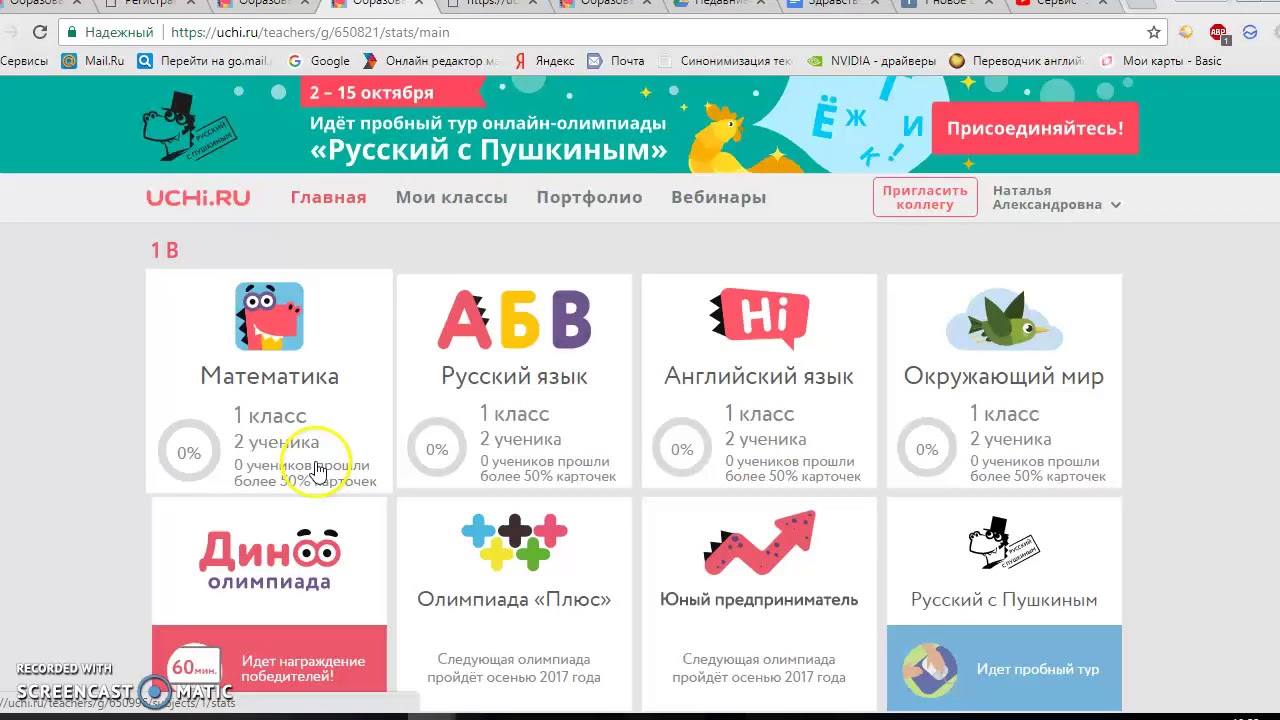Viewport: 1280px width, 720px height.
Task: Open the Google bookmark
Action: (x=319, y=61)
